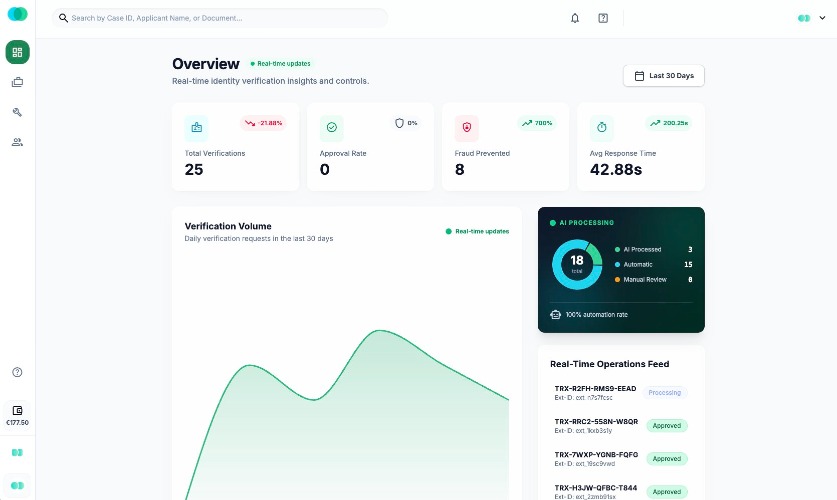Open the cases briefcase icon in sidebar
This screenshot has height=500, width=837.
(x=18, y=82)
